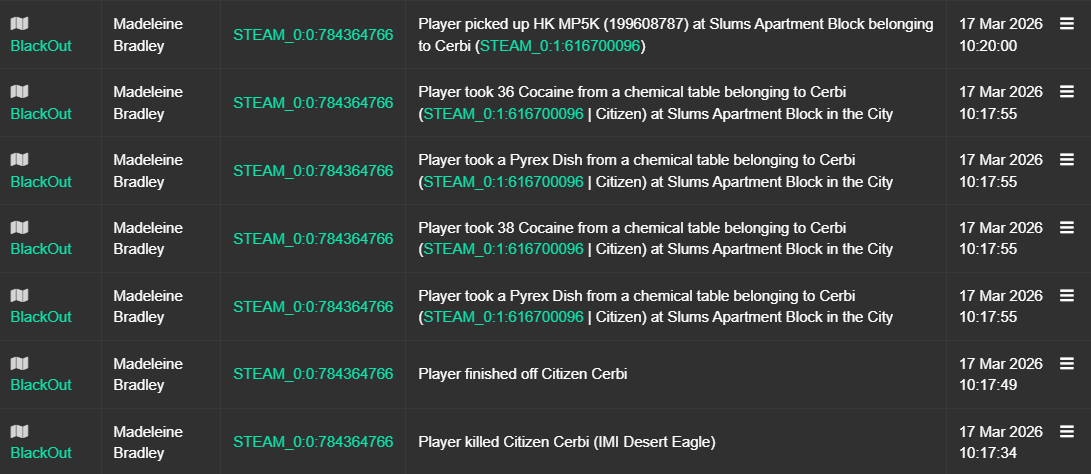Open BlackOut link in killed Cerbi row

coord(41,453)
